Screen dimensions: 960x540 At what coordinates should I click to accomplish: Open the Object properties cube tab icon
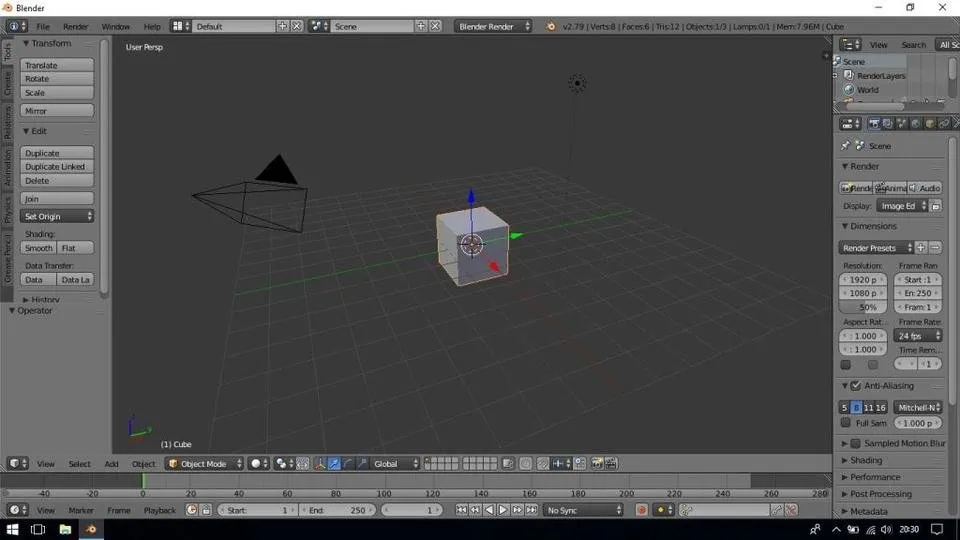click(930, 124)
